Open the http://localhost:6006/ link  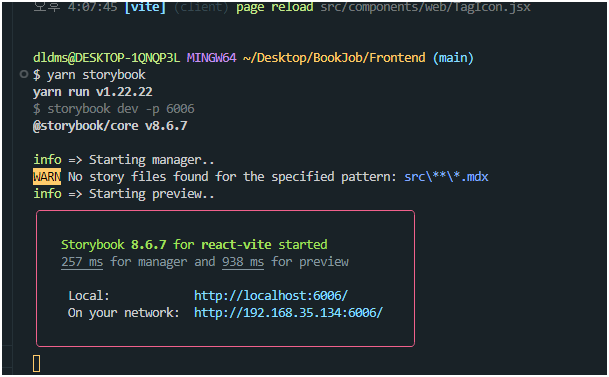271,296
